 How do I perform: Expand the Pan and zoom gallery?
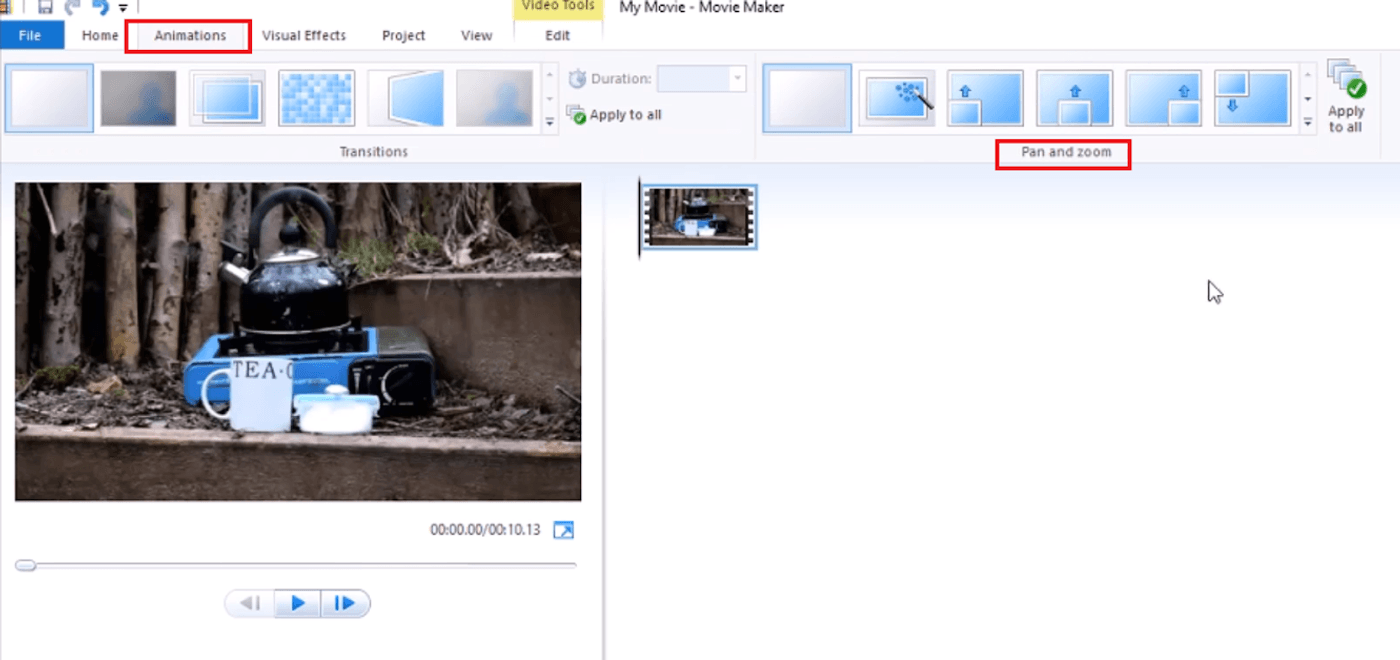1308,122
